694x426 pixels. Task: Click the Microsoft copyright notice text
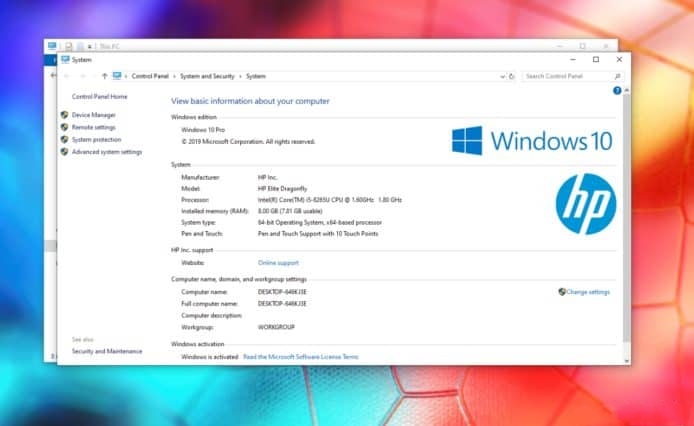pyautogui.click(x=248, y=142)
